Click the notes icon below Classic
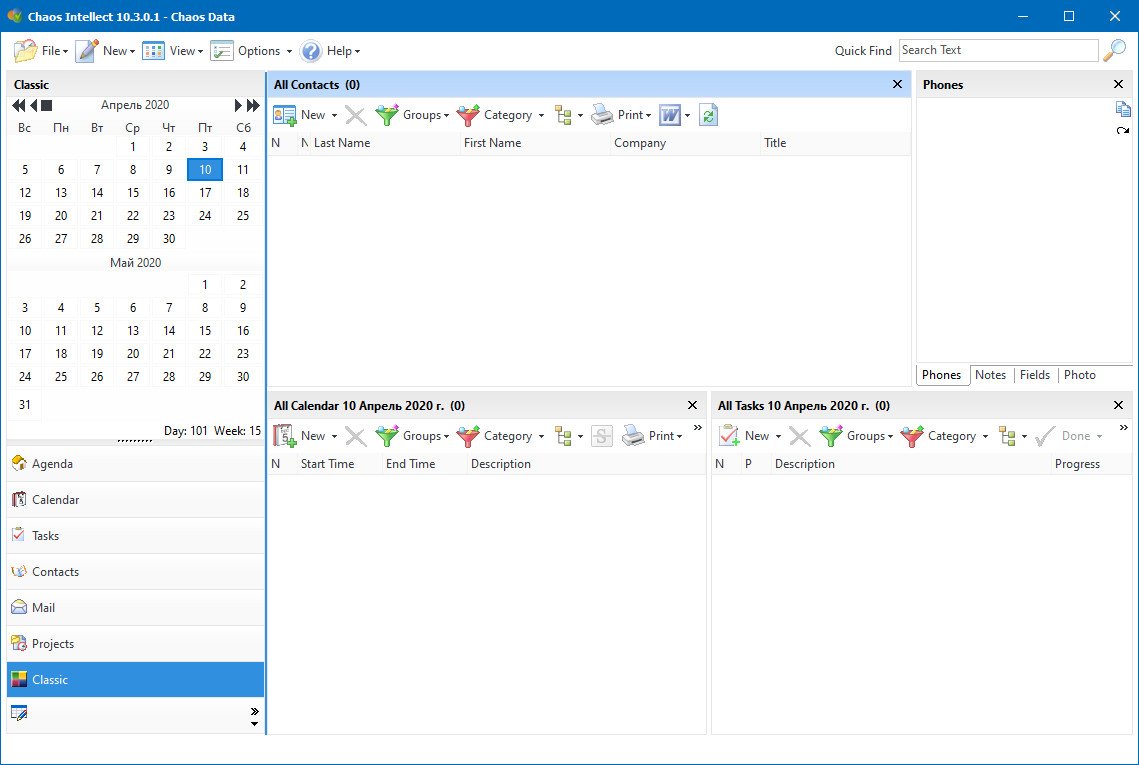1139x765 pixels. 18,712
